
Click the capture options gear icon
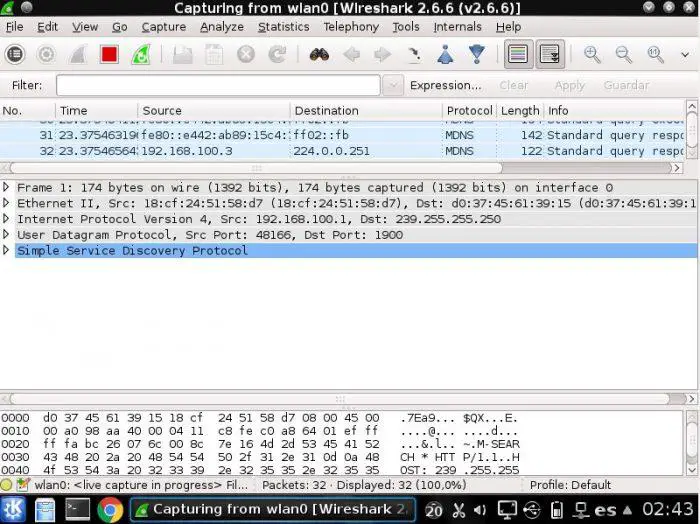coord(46,54)
